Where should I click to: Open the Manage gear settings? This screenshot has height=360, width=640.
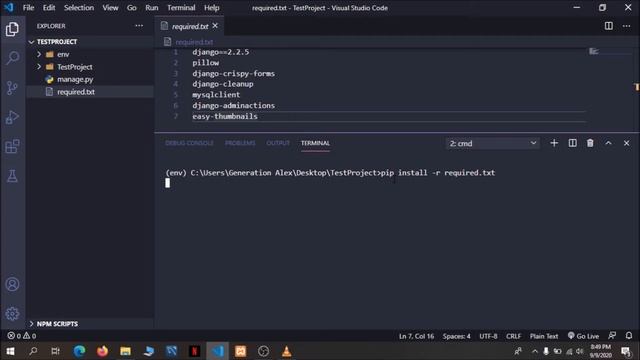click(12, 313)
